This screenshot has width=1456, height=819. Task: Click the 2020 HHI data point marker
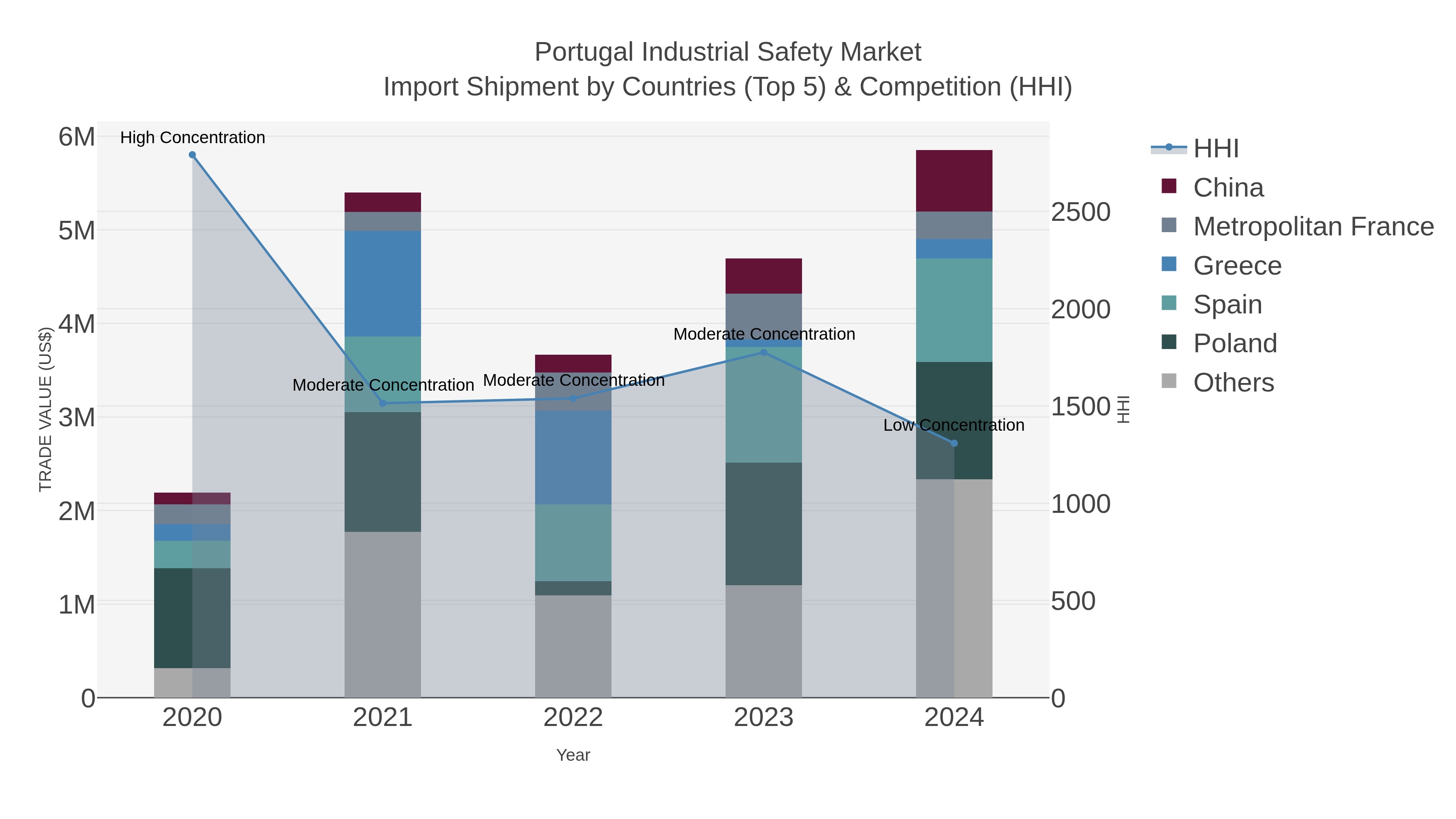[x=192, y=155]
